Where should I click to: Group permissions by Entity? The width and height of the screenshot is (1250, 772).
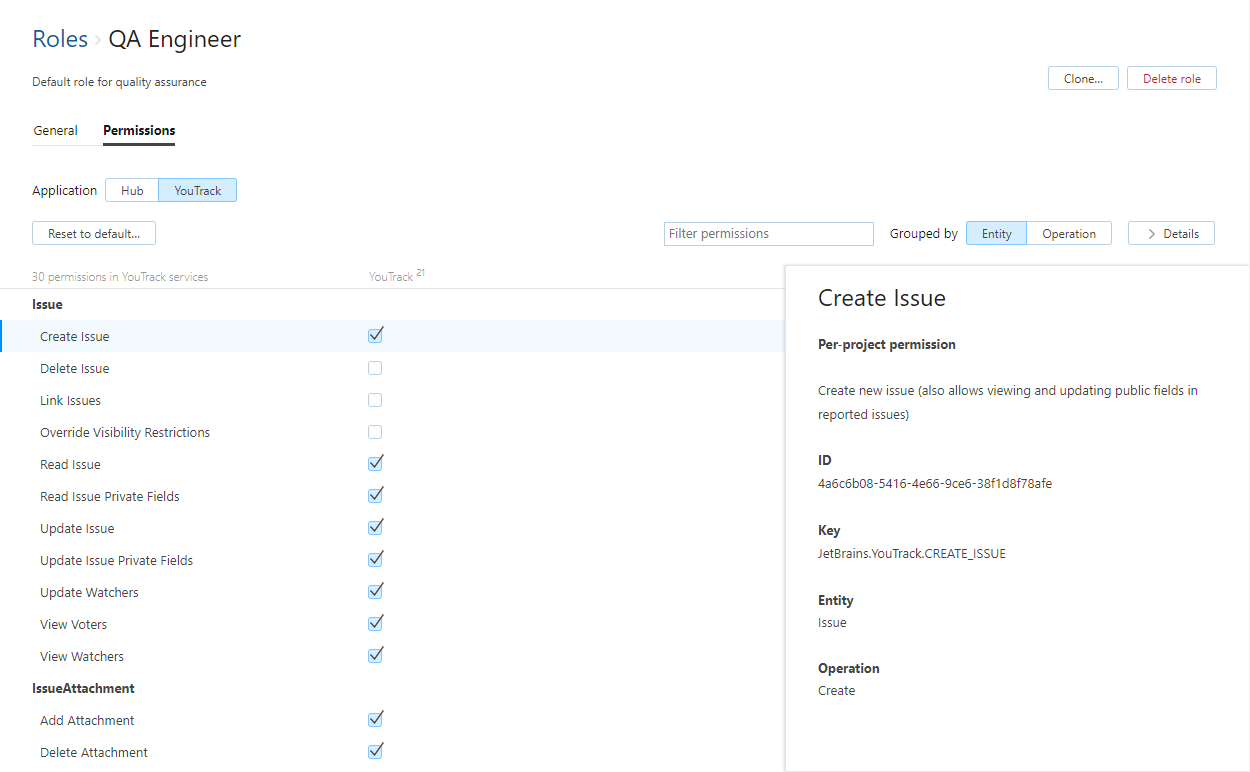(996, 233)
